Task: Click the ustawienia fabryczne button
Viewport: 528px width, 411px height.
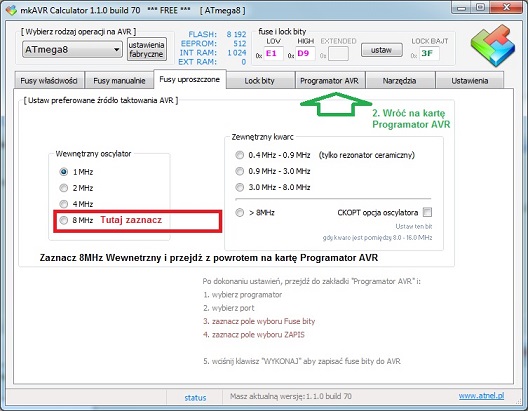Action: [146, 49]
